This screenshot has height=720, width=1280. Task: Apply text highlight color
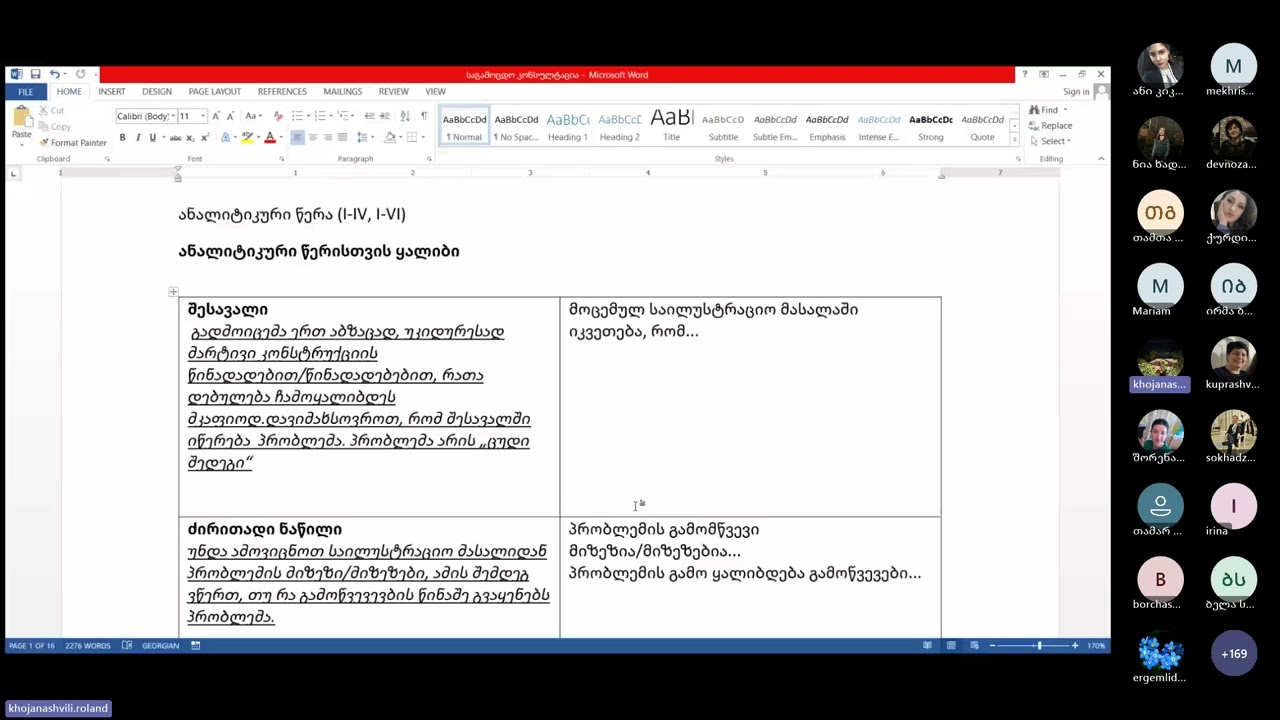click(x=247, y=138)
